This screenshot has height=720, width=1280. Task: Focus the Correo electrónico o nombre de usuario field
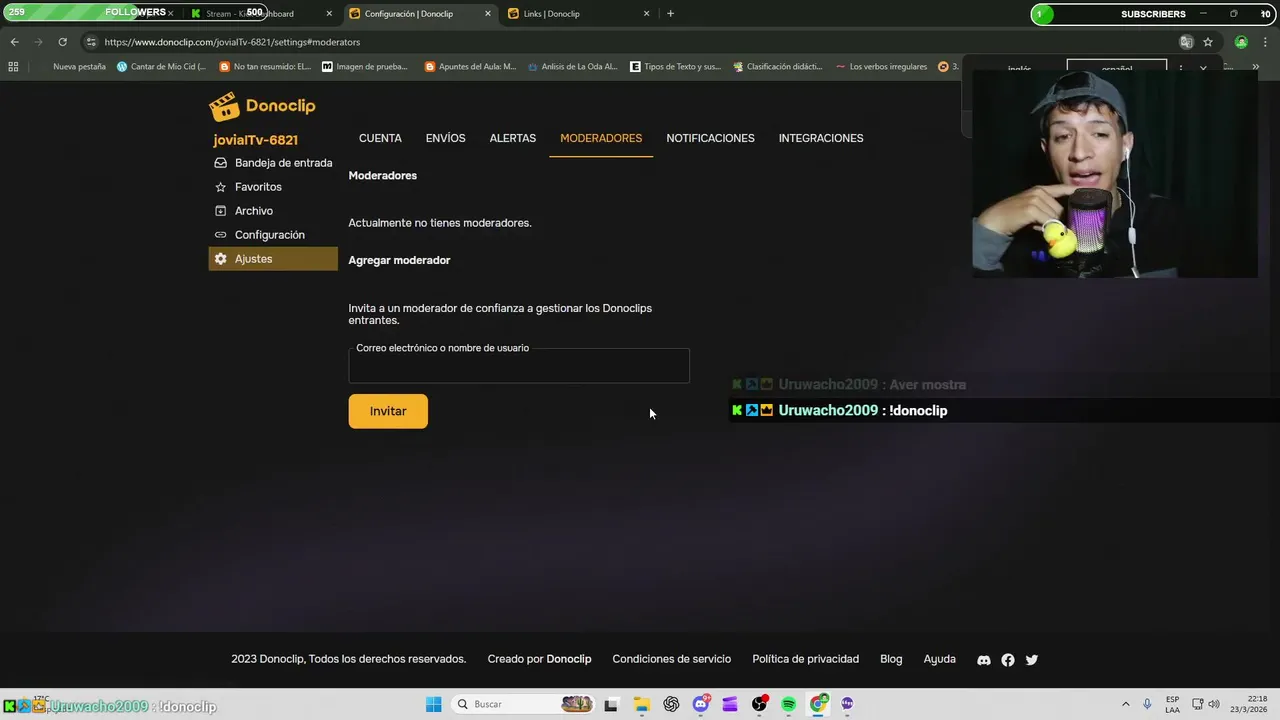519,366
